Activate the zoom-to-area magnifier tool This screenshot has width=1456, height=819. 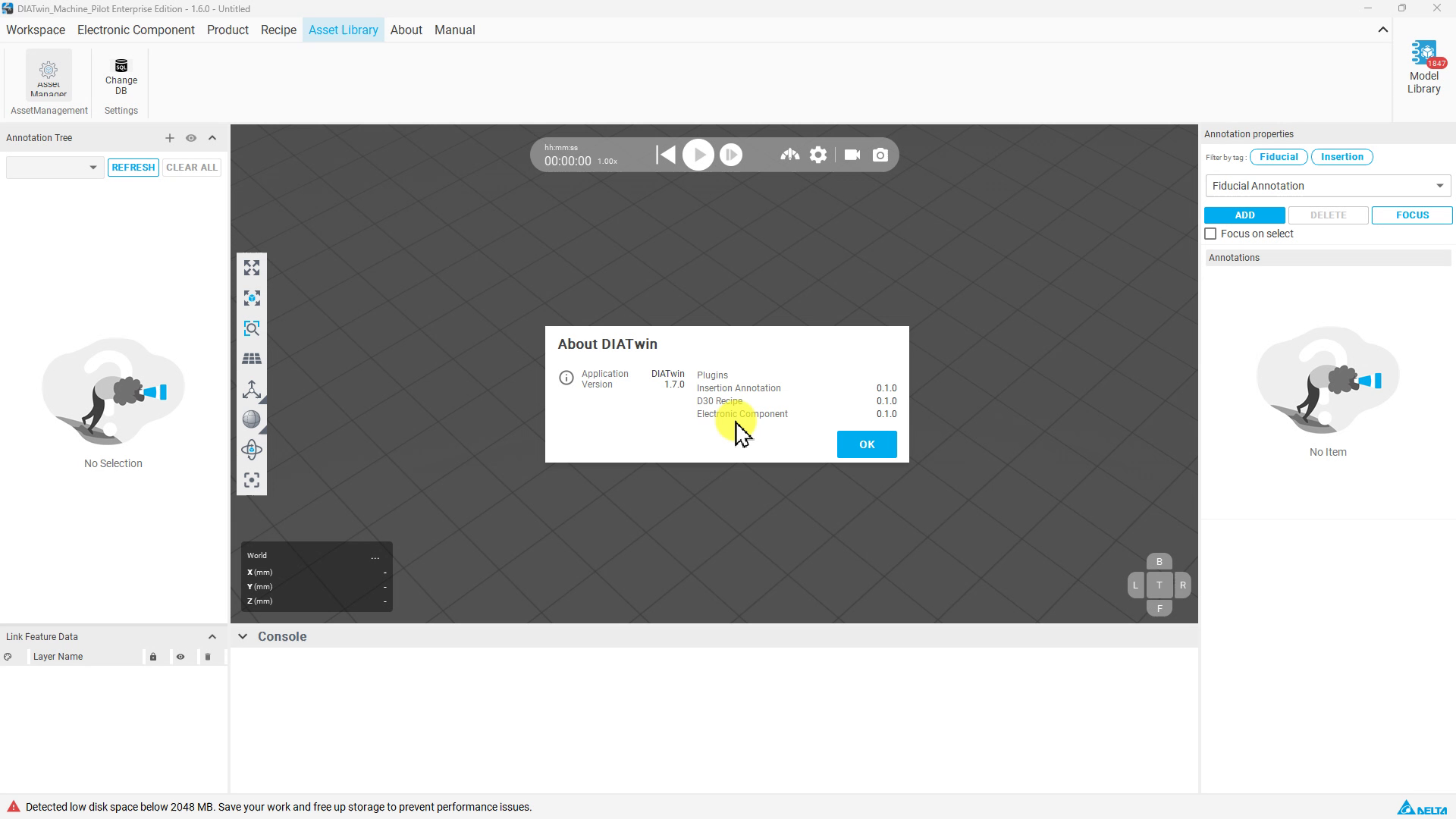click(x=252, y=328)
